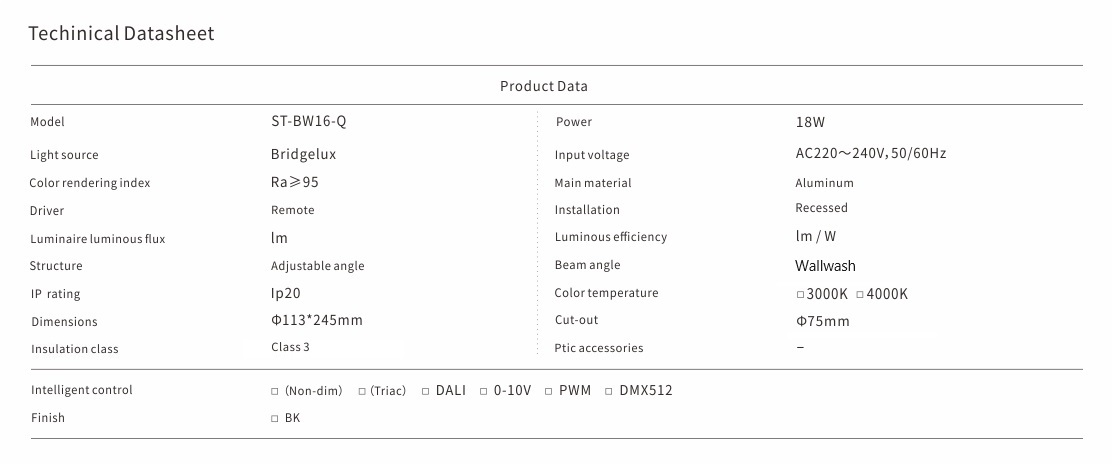The height and width of the screenshot is (466, 1114).
Task: Check the 3000K color temperature box
Action: pos(800,295)
